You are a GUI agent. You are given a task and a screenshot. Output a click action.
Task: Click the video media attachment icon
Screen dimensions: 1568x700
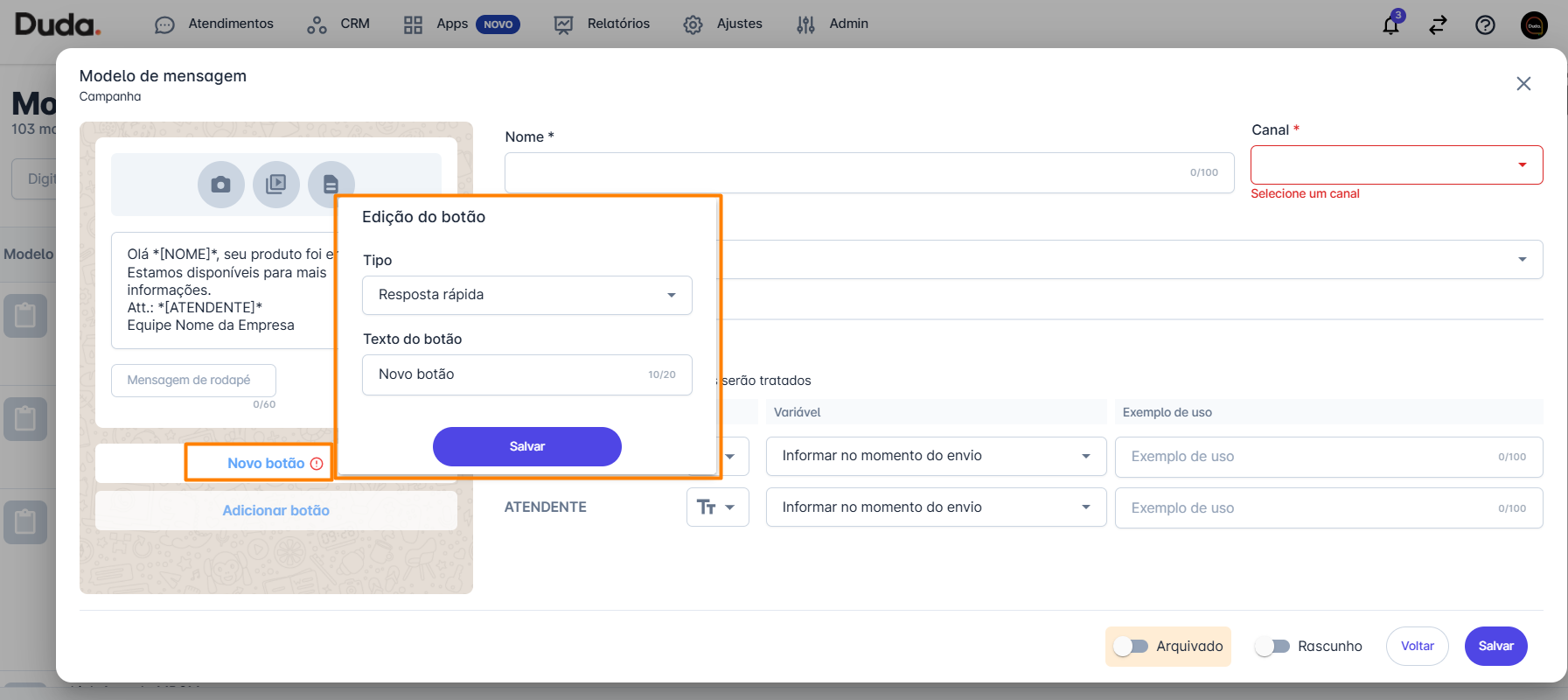pos(275,185)
